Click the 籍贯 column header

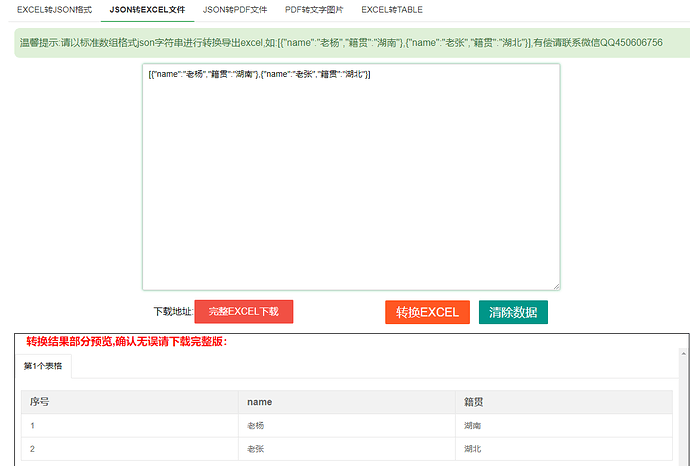pos(564,402)
